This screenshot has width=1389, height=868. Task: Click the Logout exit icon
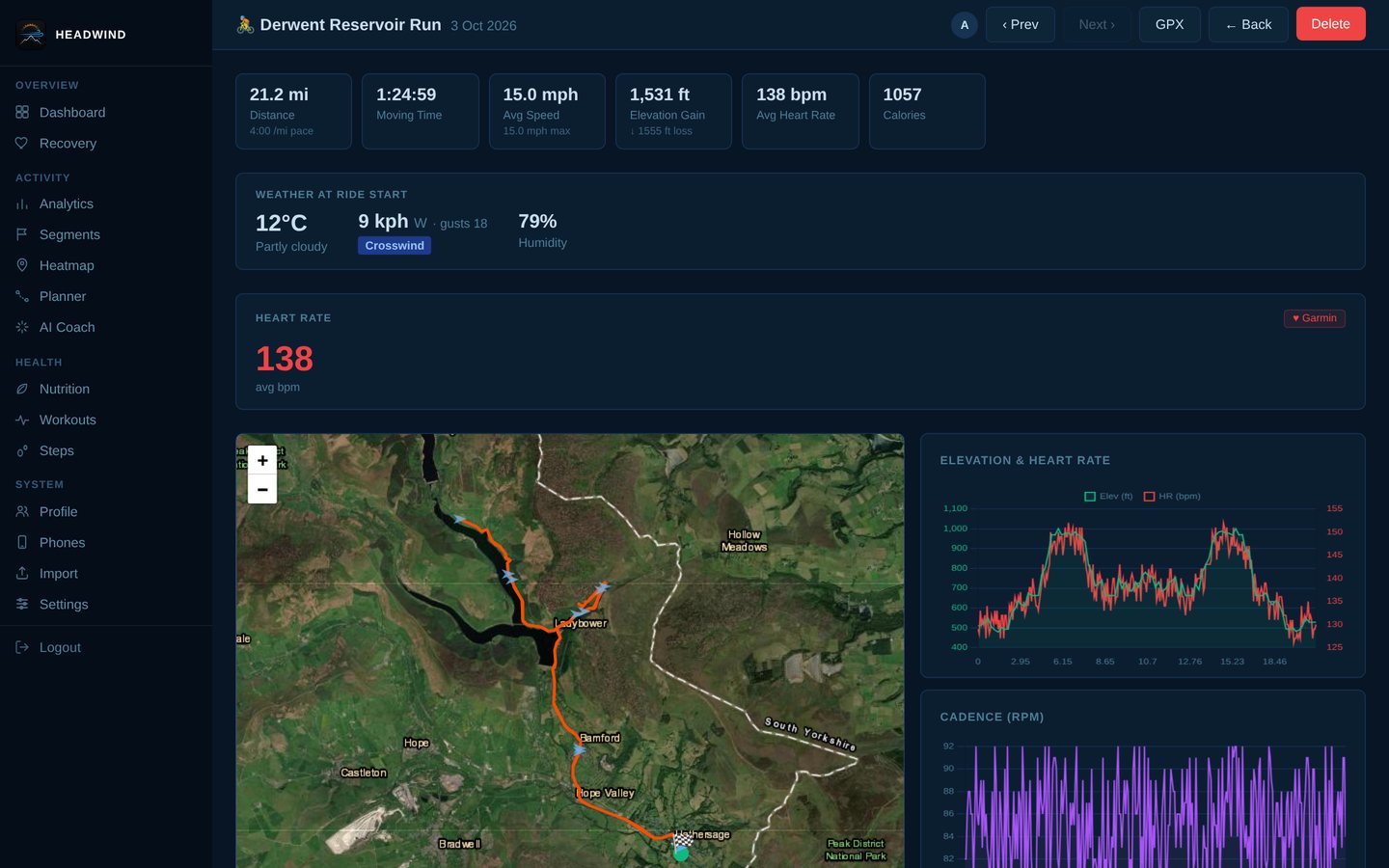[x=22, y=648]
